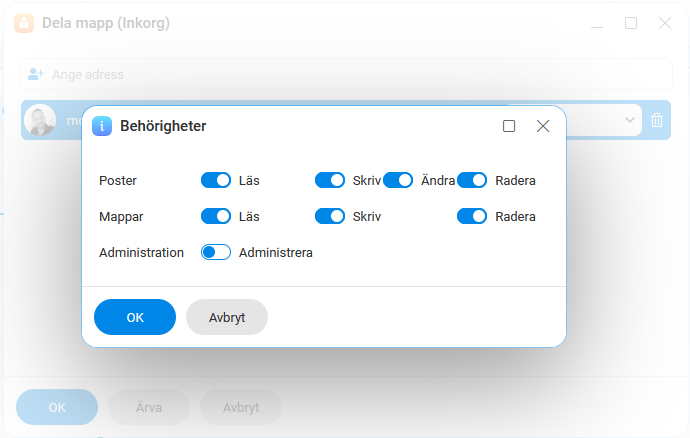This screenshot has height=438, width=690.
Task: Click the blue info icon beside Behörigheter
Action: tap(102, 126)
